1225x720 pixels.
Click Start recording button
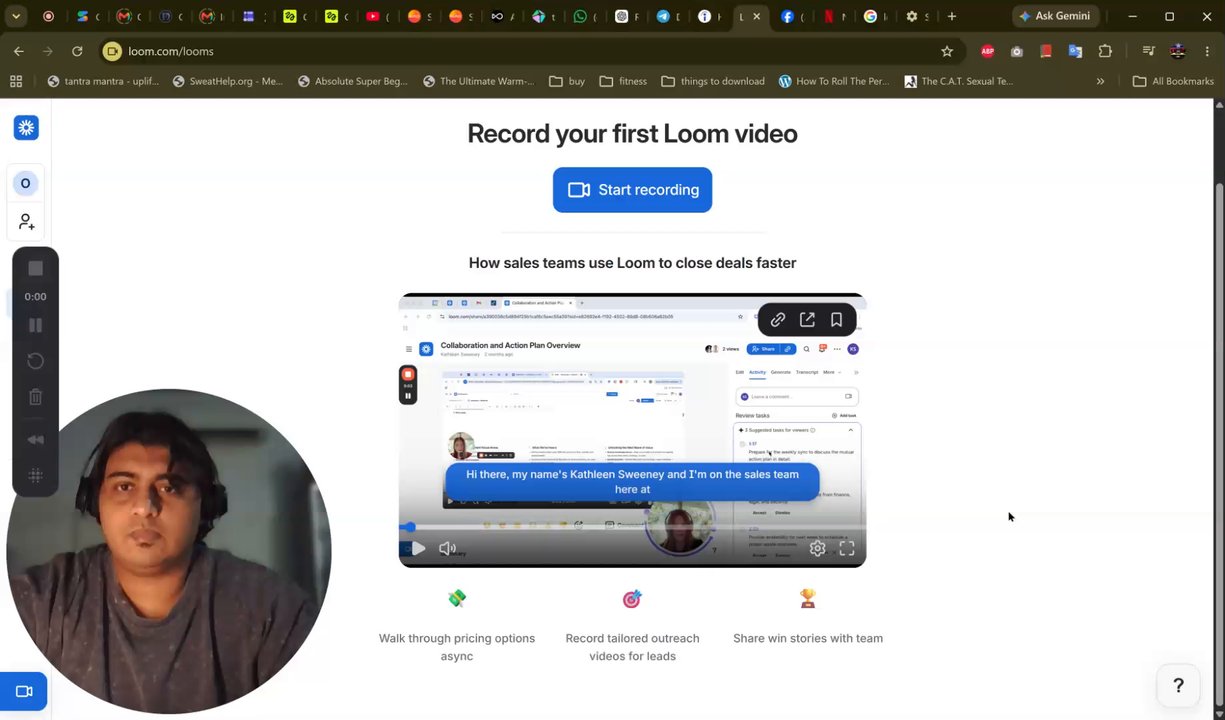632,190
